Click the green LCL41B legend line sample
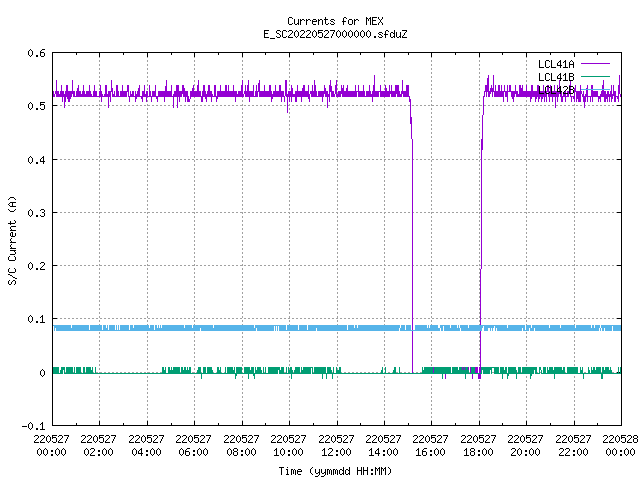The image size is (640, 480). pos(595,76)
